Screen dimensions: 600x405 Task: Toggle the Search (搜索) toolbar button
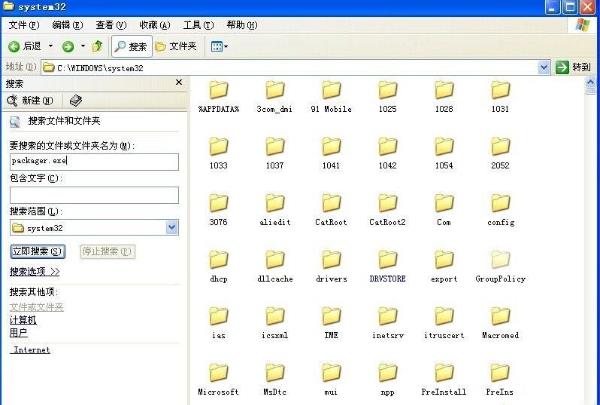point(130,46)
